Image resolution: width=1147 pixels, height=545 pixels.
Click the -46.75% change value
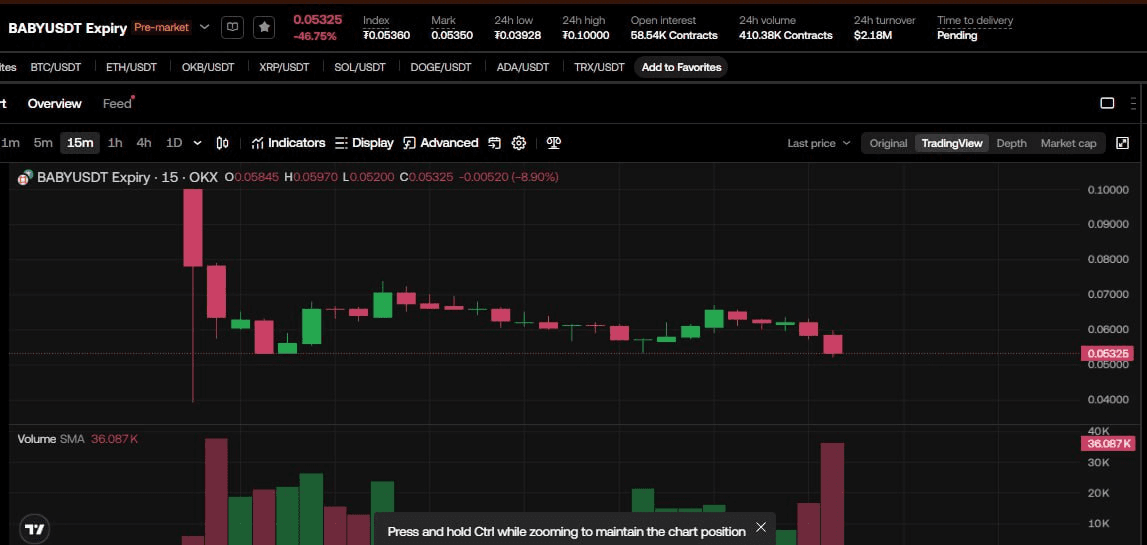point(315,36)
